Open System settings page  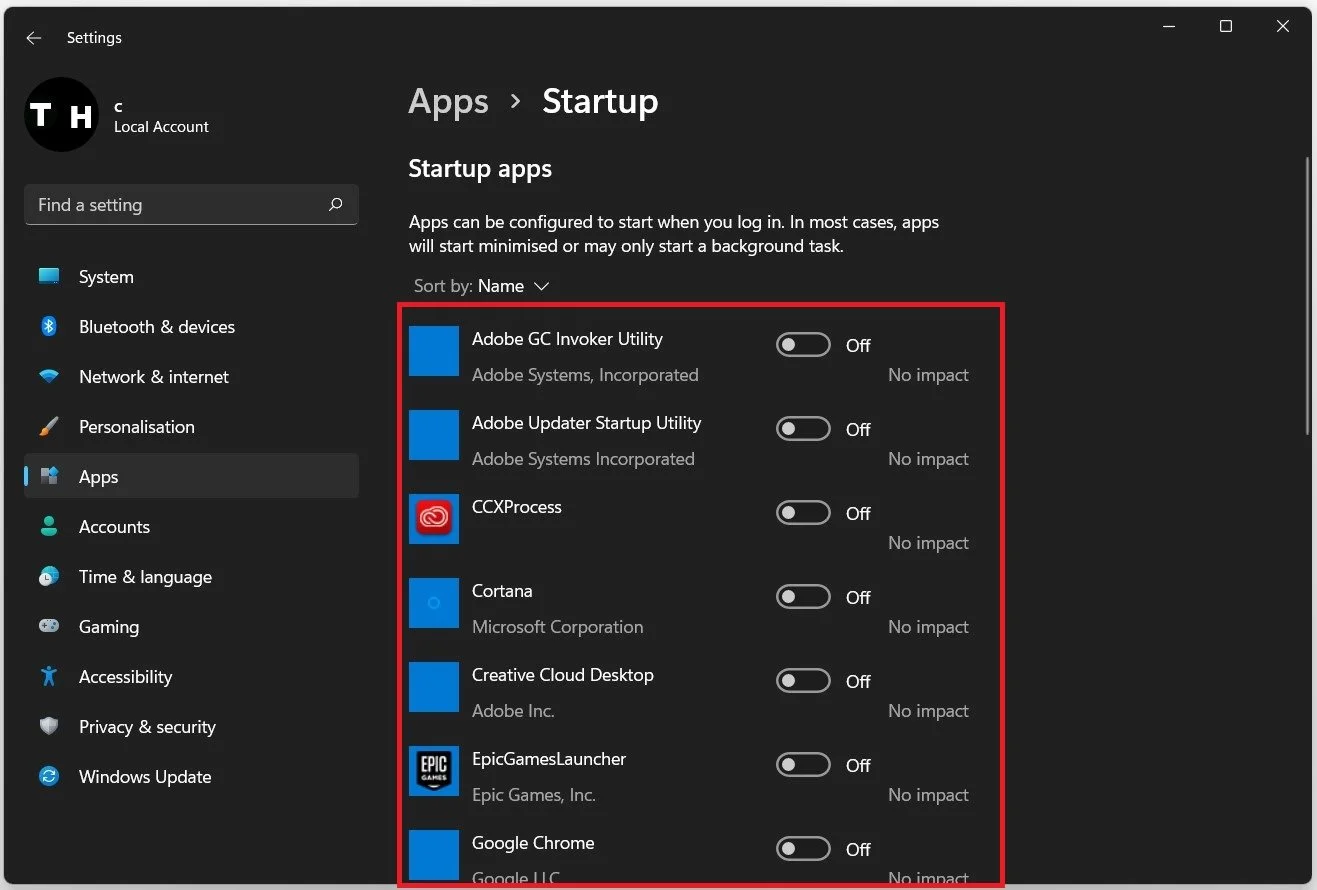pos(191,277)
